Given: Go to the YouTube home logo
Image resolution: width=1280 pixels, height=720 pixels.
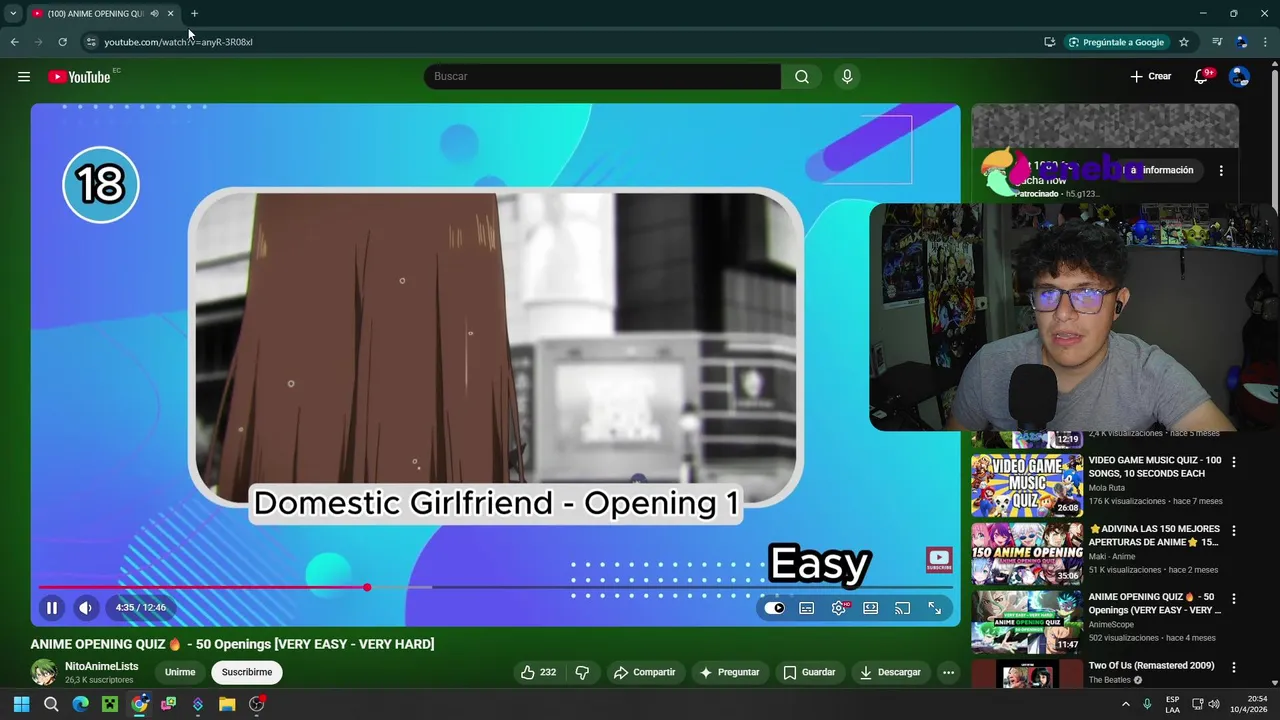Looking at the screenshot, I should click(79, 77).
